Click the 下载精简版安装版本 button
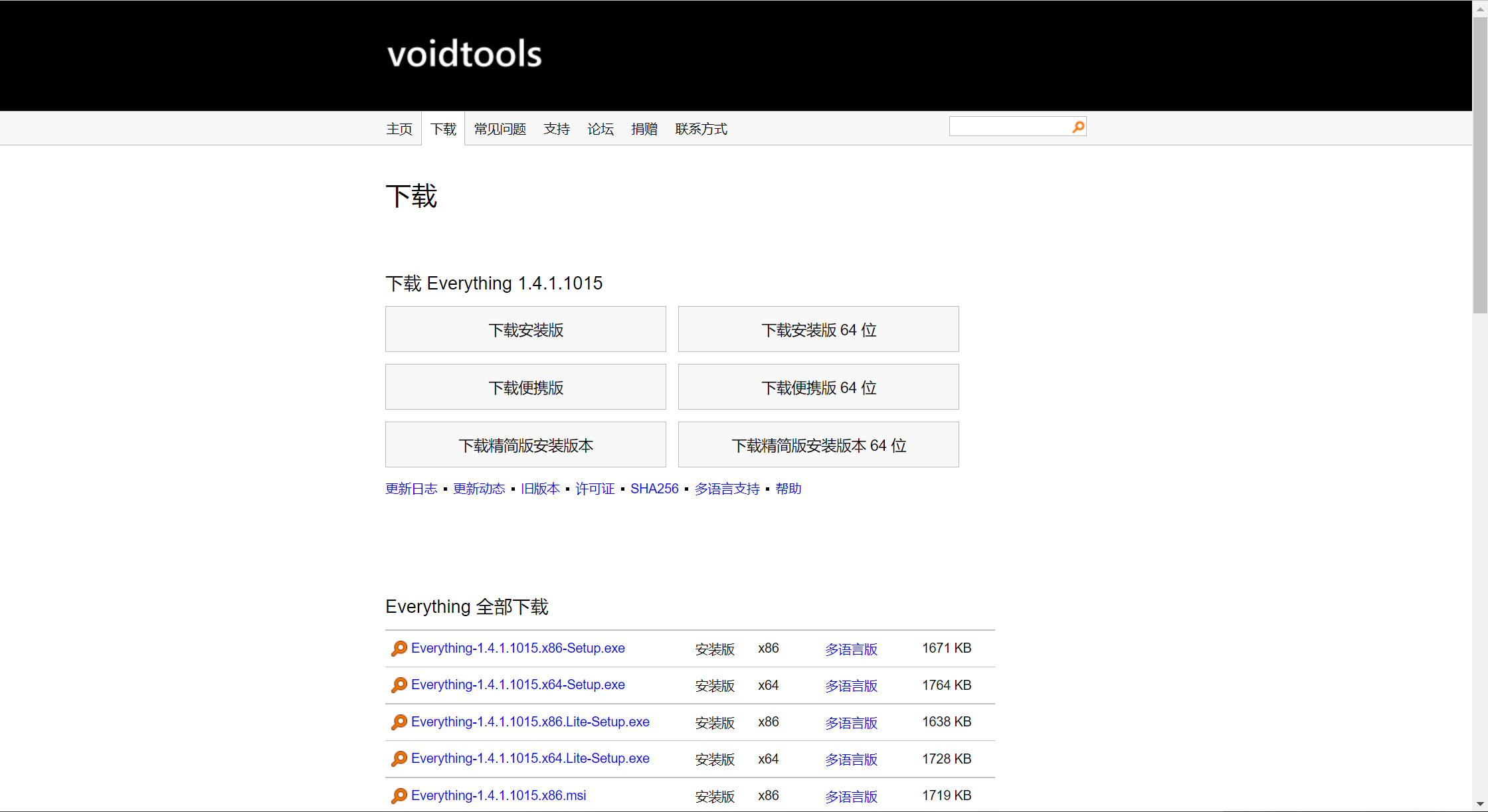This screenshot has width=1488, height=812. point(525,445)
